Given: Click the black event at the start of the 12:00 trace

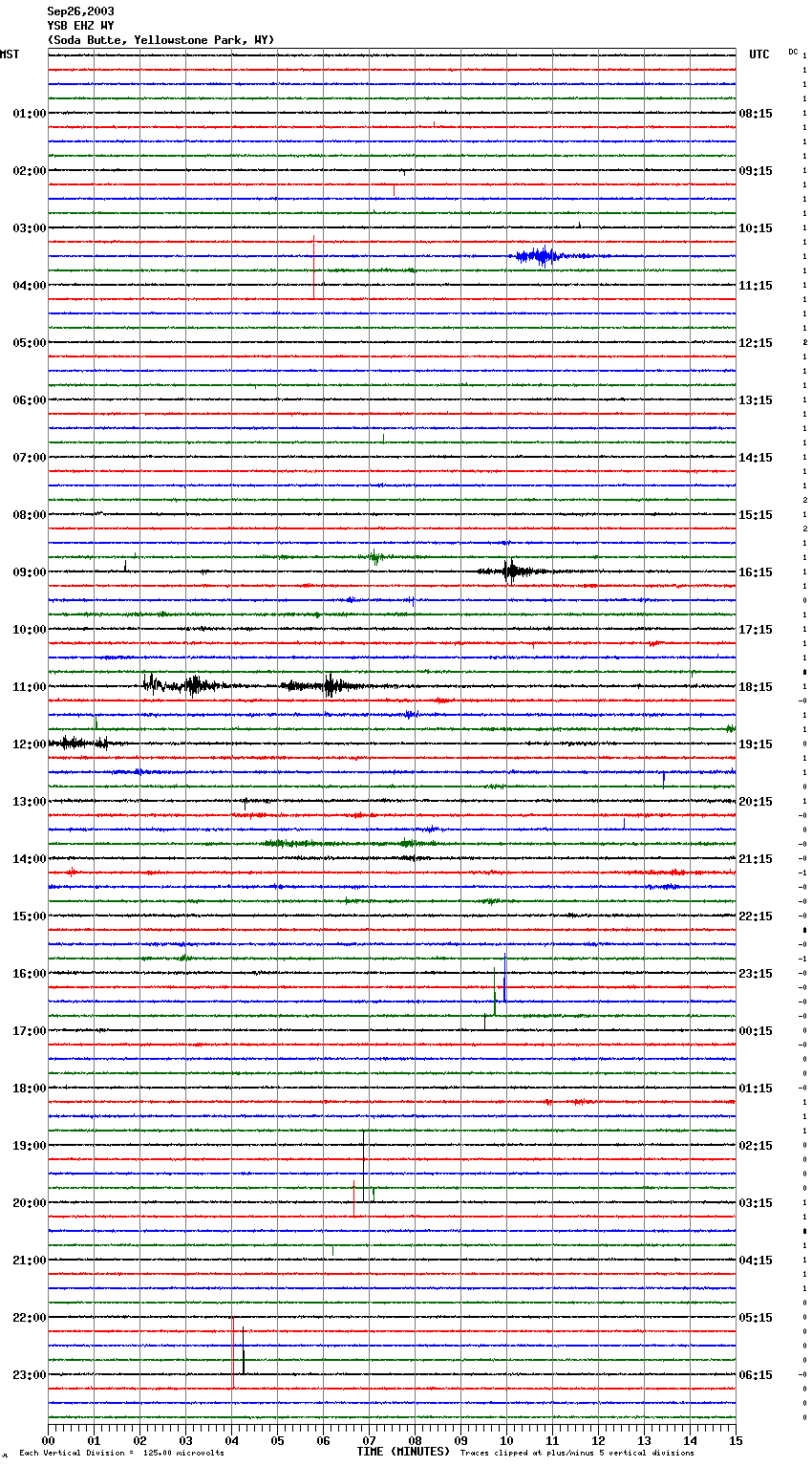Looking at the screenshot, I should pyautogui.click(x=78, y=742).
